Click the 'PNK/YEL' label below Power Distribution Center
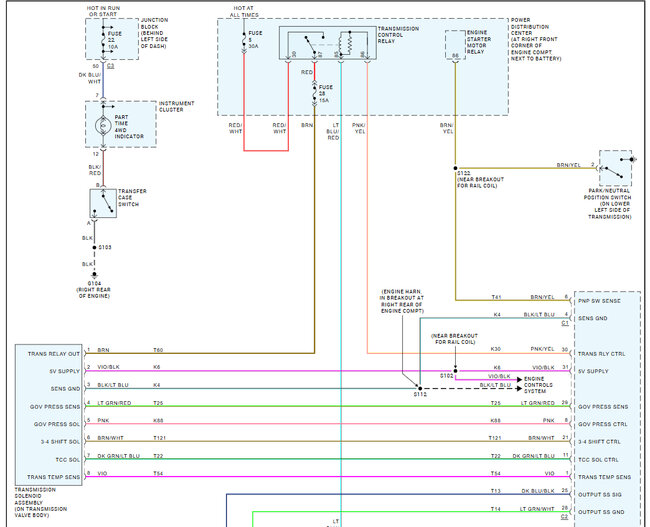The height and width of the screenshot is (527, 650). 359,128
